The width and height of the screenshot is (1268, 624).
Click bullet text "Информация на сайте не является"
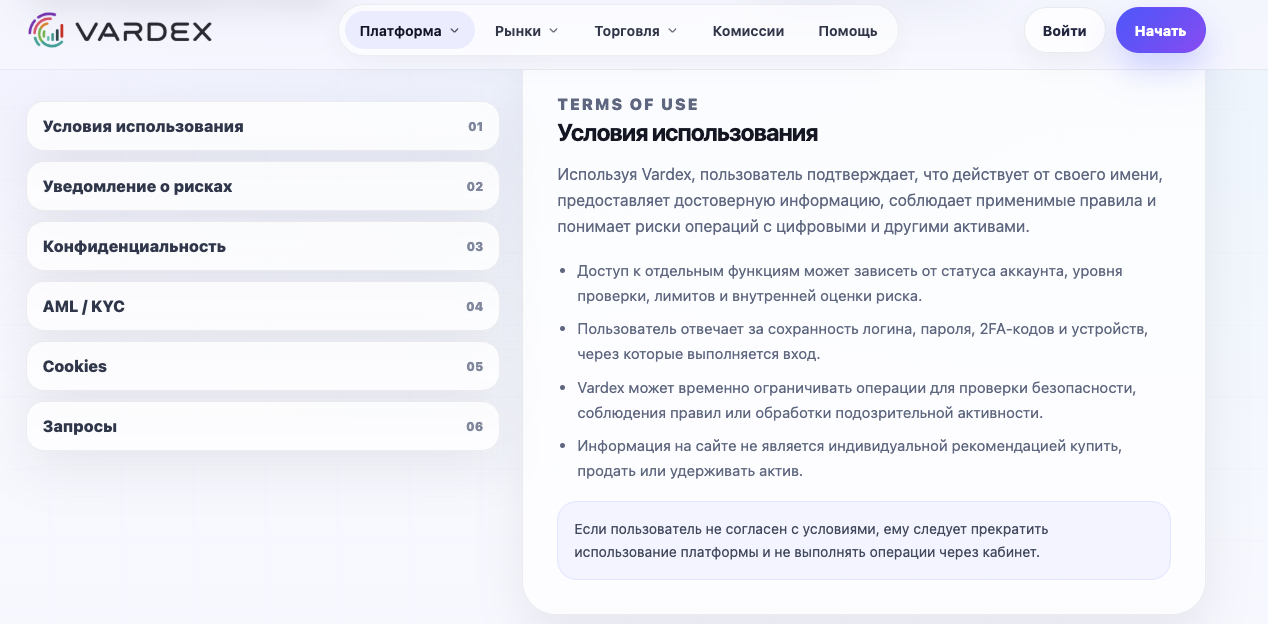[x=849, y=458]
